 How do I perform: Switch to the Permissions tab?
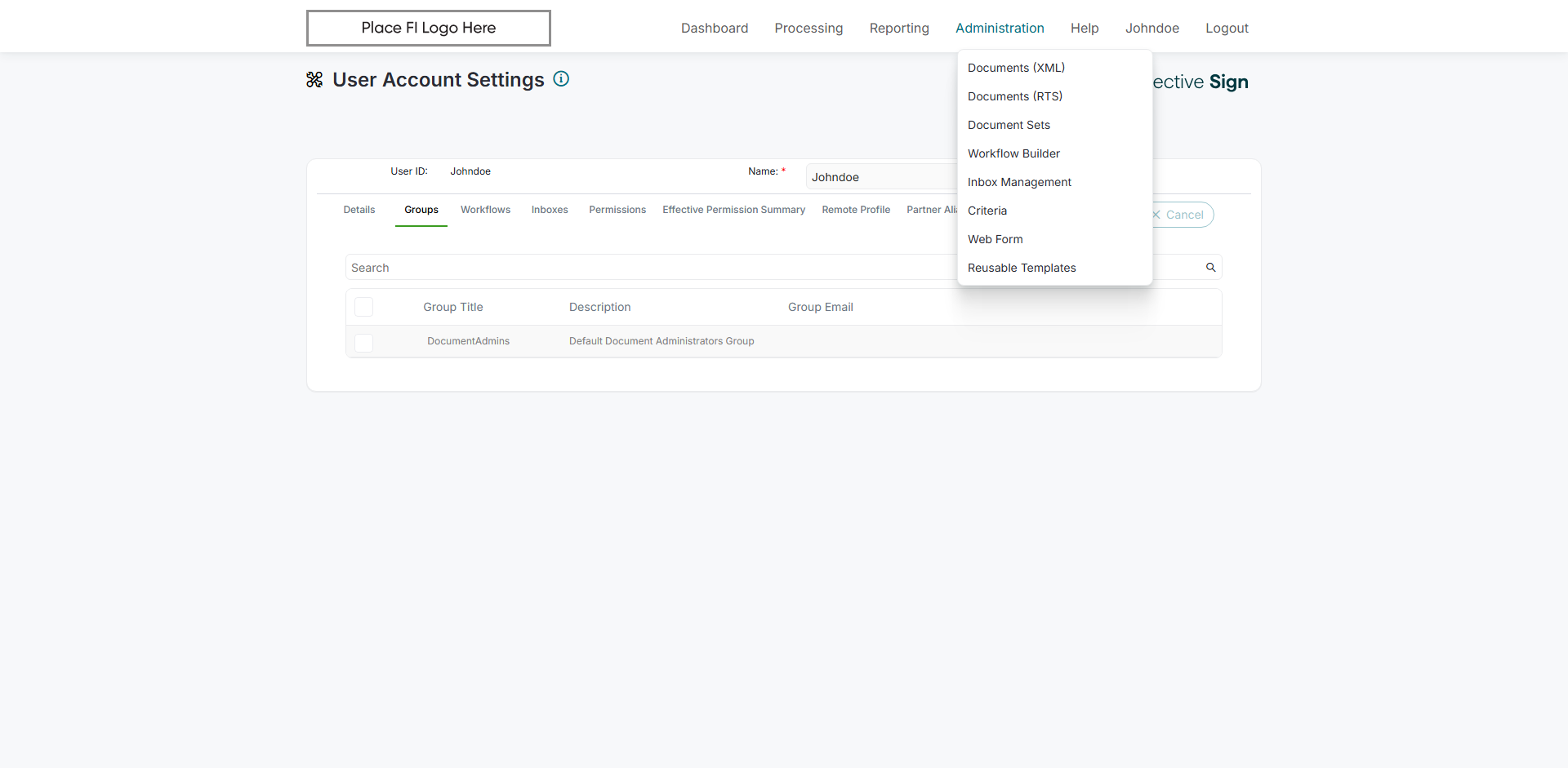(x=617, y=210)
